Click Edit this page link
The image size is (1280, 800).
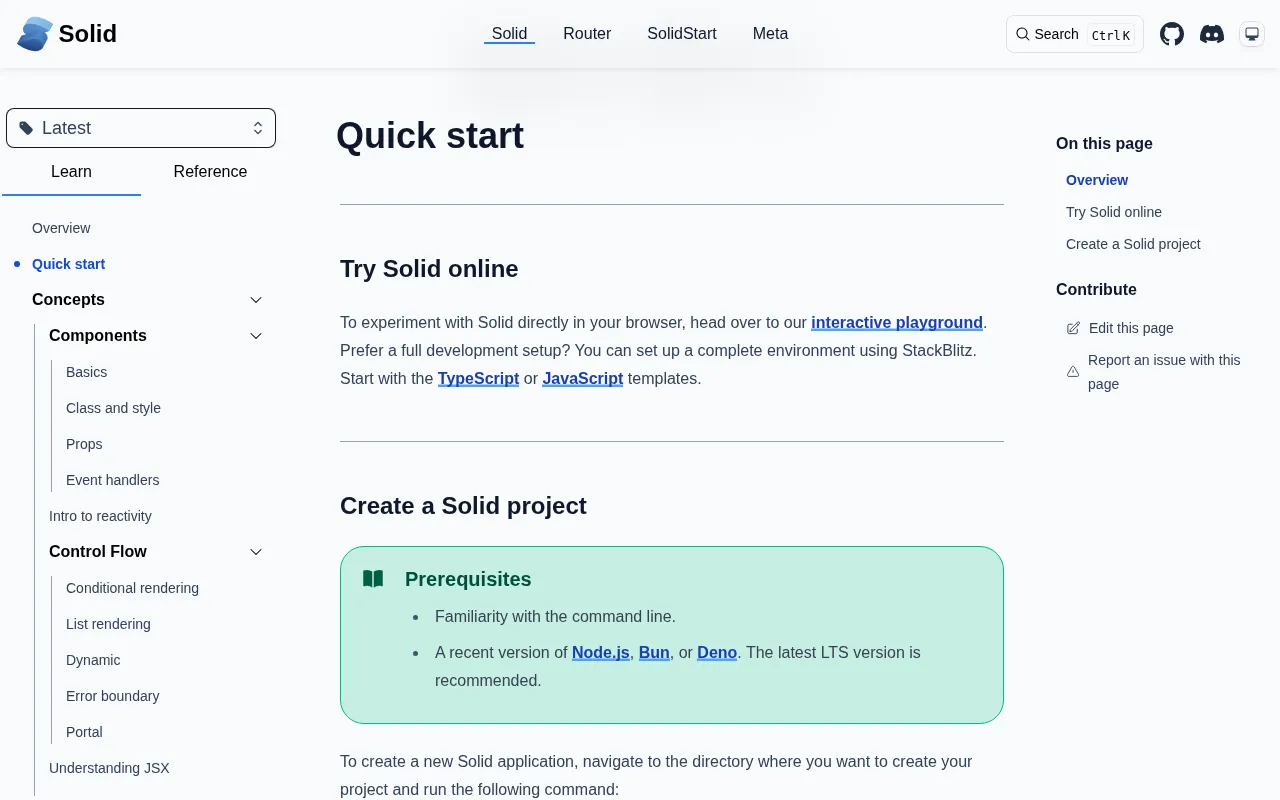pos(1131,328)
